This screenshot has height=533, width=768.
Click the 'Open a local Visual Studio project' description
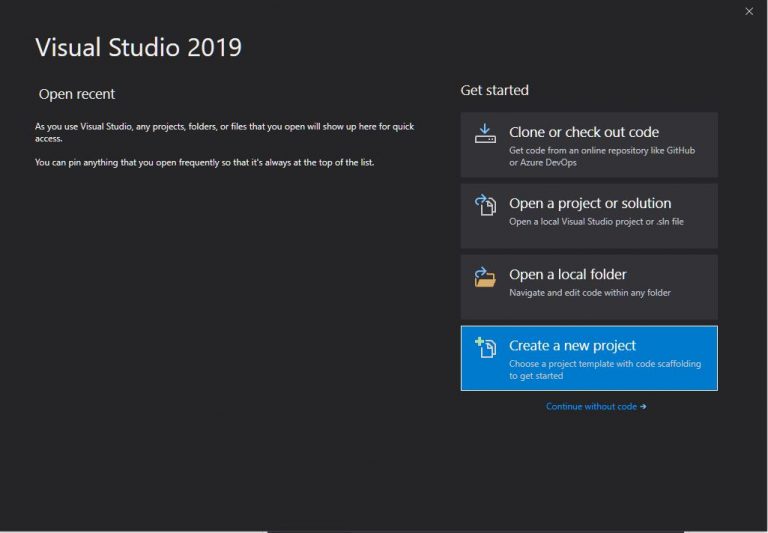coord(596,221)
